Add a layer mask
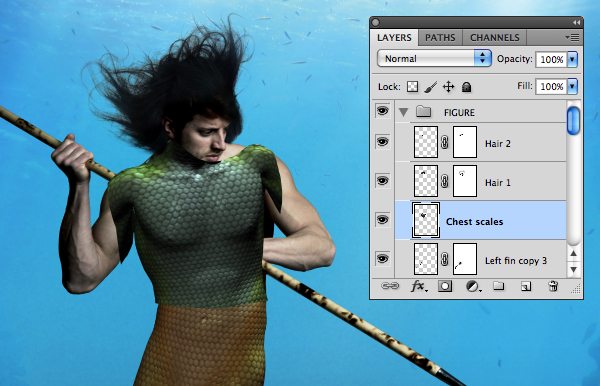600x386 pixels. (445, 286)
